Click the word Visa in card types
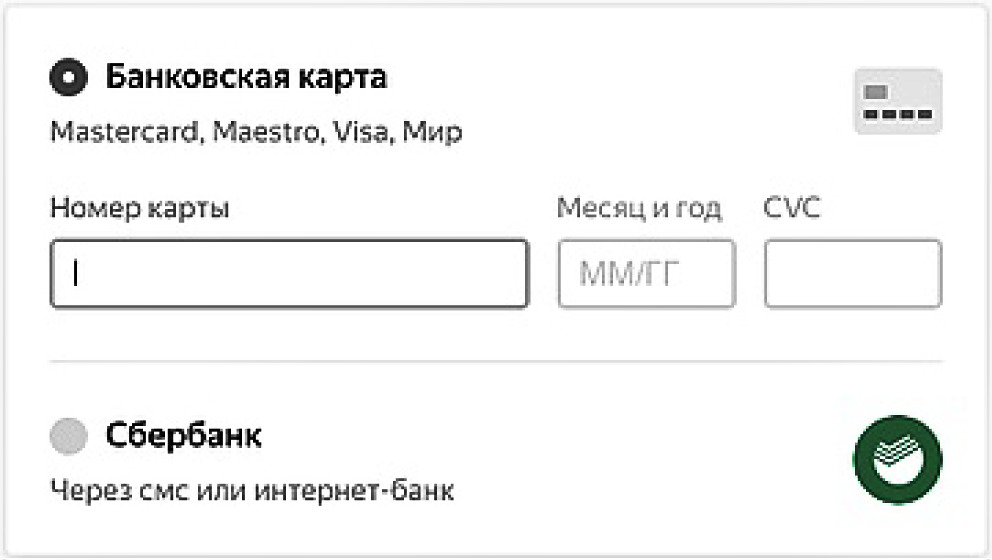Image resolution: width=992 pixels, height=560 pixels. [x=359, y=132]
